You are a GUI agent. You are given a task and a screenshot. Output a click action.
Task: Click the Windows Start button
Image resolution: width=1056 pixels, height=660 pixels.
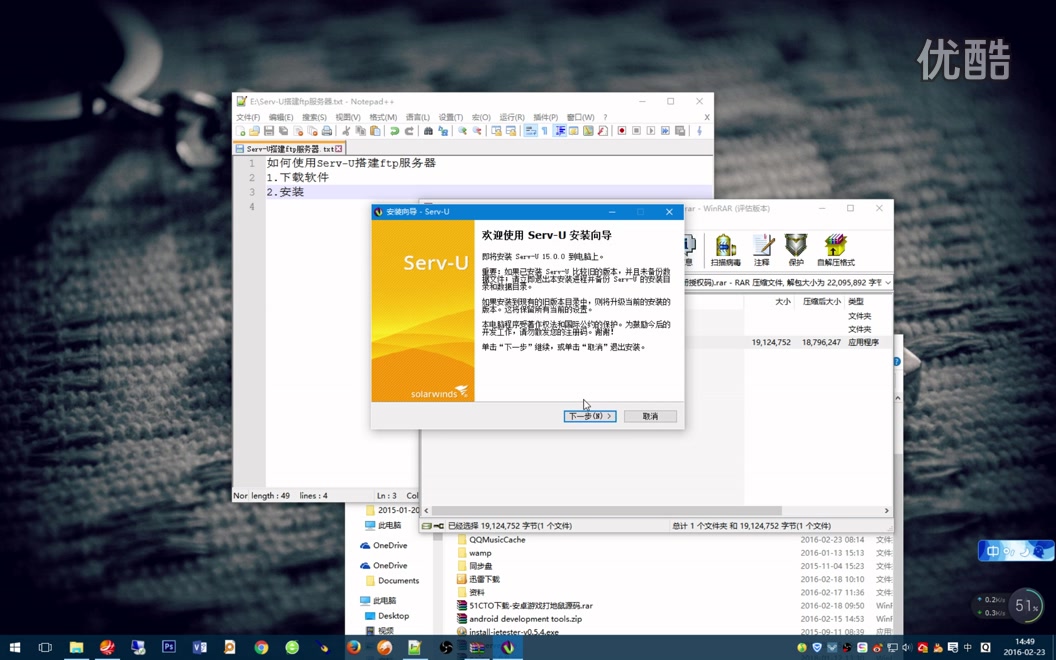click(14, 647)
